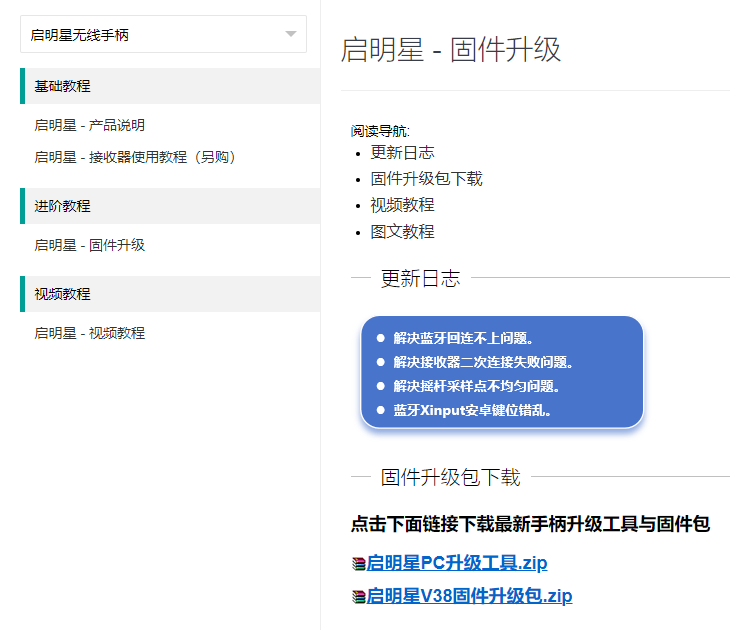Click the 阅读导航 label

[x=380, y=131]
